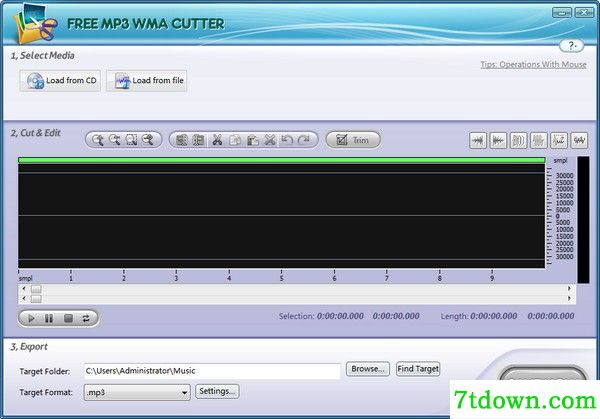600x419 pixels.
Task: Click the Target Folder path field
Action: 212,371
